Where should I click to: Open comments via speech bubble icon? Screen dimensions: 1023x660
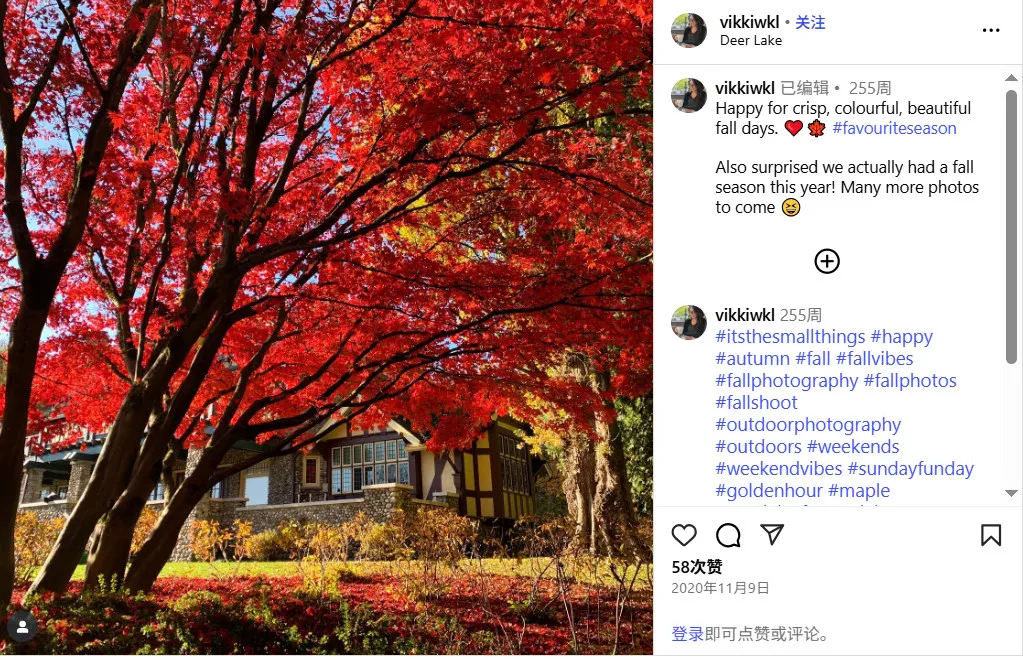click(x=728, y=535)
